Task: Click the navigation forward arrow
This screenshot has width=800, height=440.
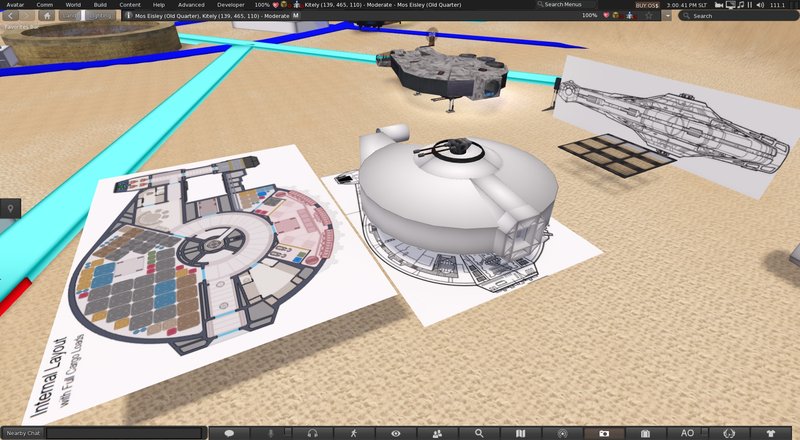Action: (27, 16)
